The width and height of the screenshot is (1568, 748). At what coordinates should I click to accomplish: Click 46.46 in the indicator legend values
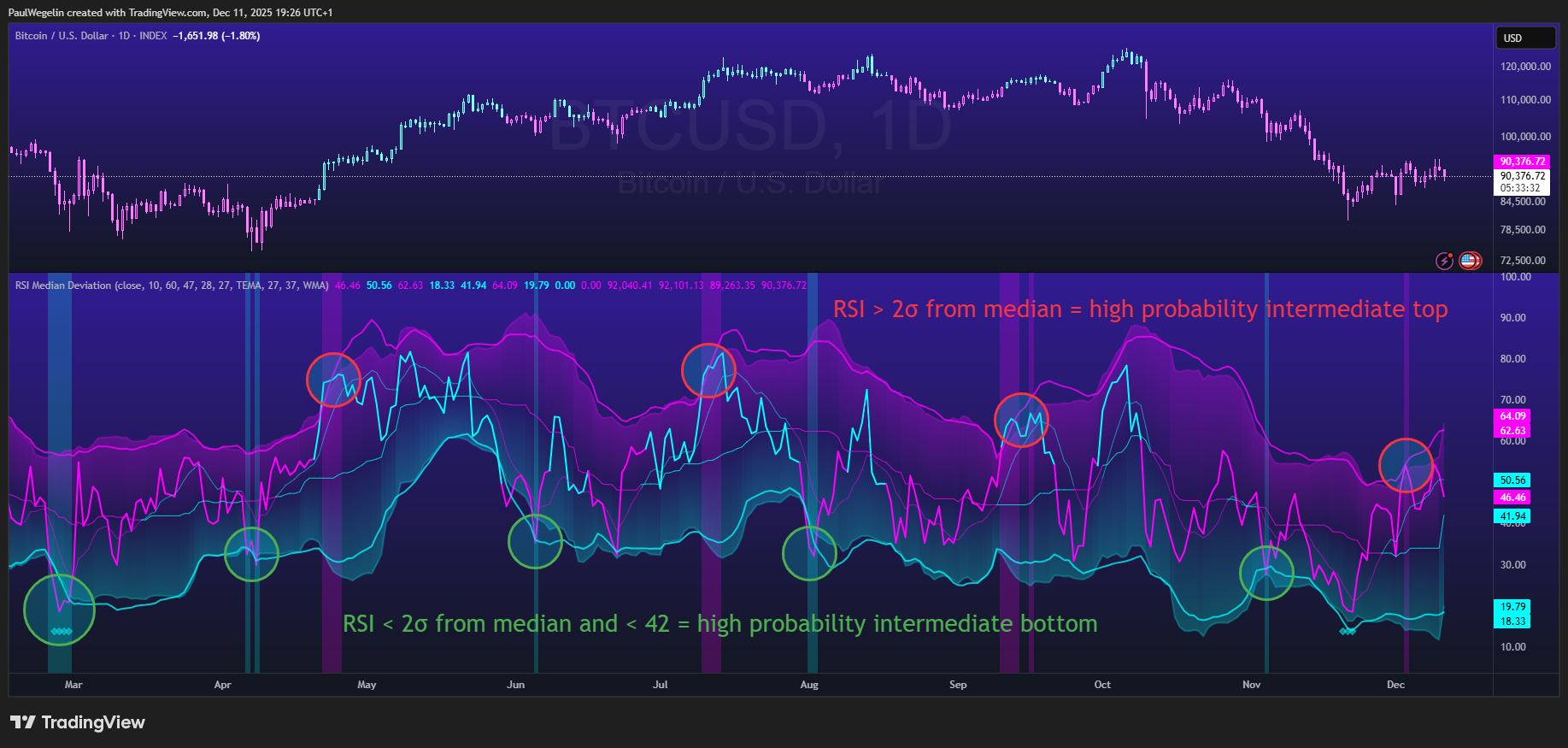[348, 286]
